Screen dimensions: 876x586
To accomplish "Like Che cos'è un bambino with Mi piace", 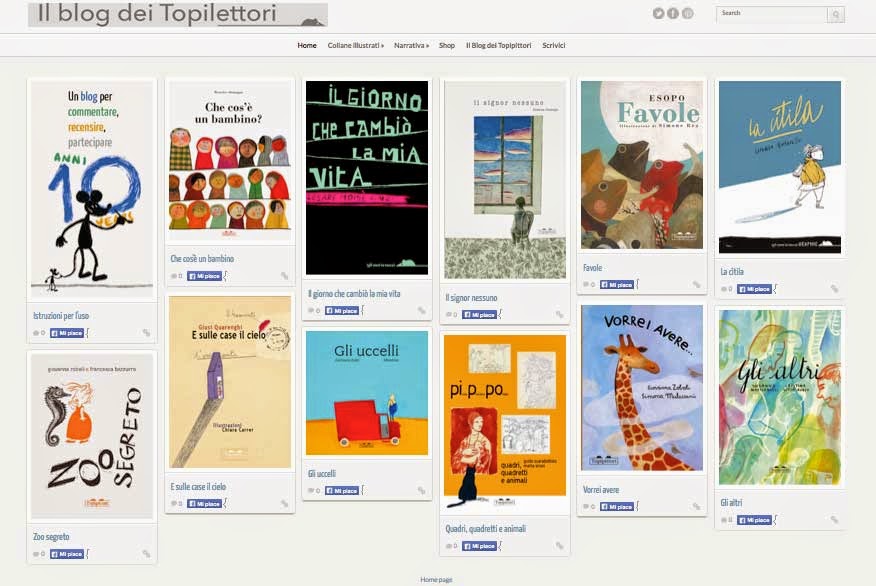I will tap(204, 276).
